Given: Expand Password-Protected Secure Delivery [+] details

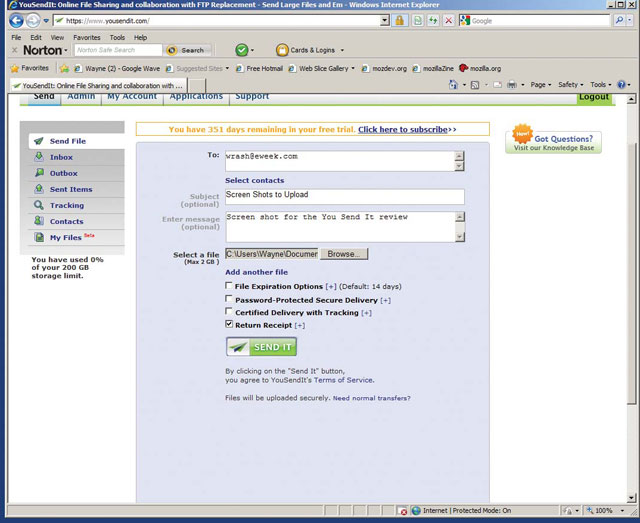Looking at the screenshot, I should coord(385,300).
